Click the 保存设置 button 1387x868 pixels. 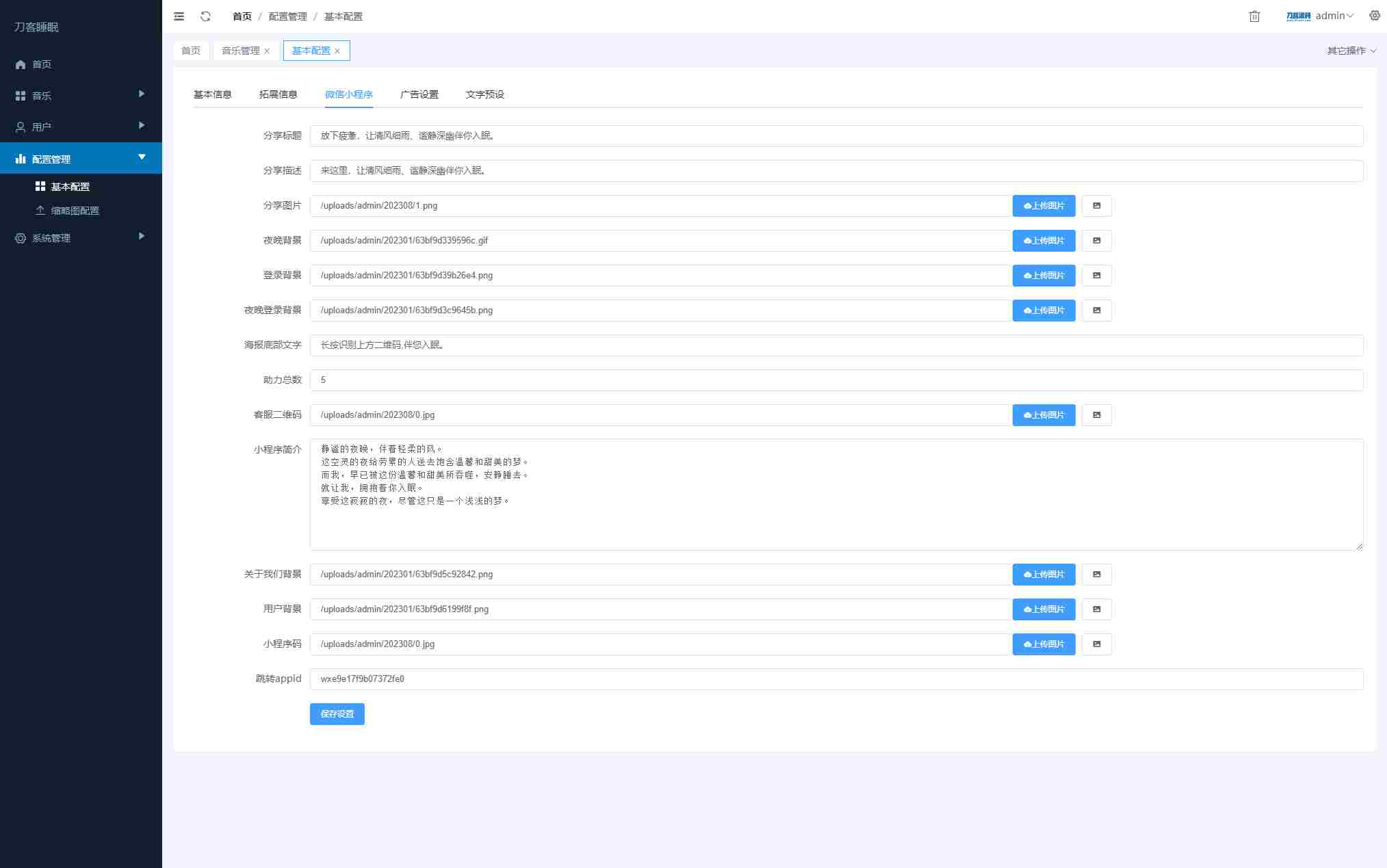pyautogui.click(x=337, y=713)
